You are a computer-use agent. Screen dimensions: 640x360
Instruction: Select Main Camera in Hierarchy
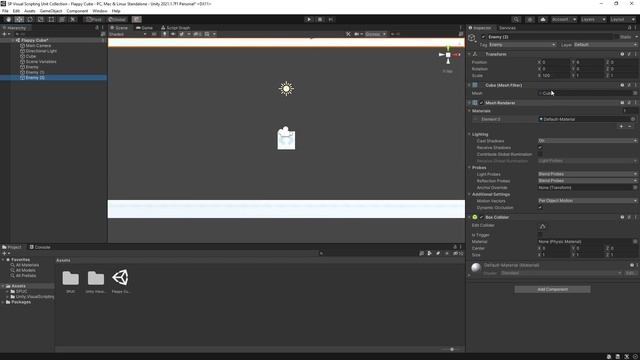pos(38,46)
